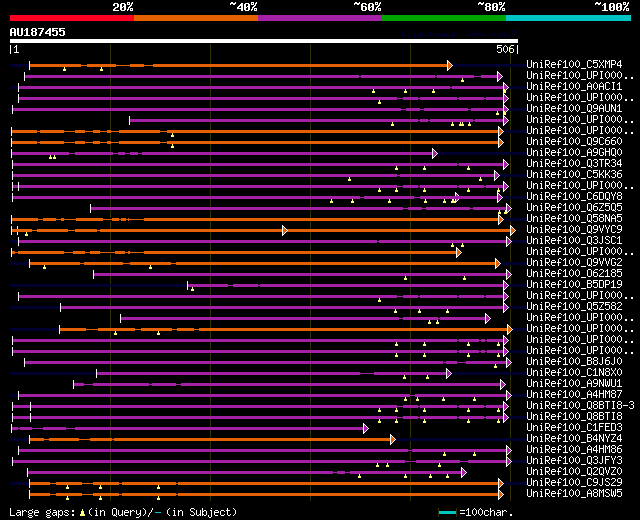Open hit UniRef100_A0ACI1

tap(574, 87)
